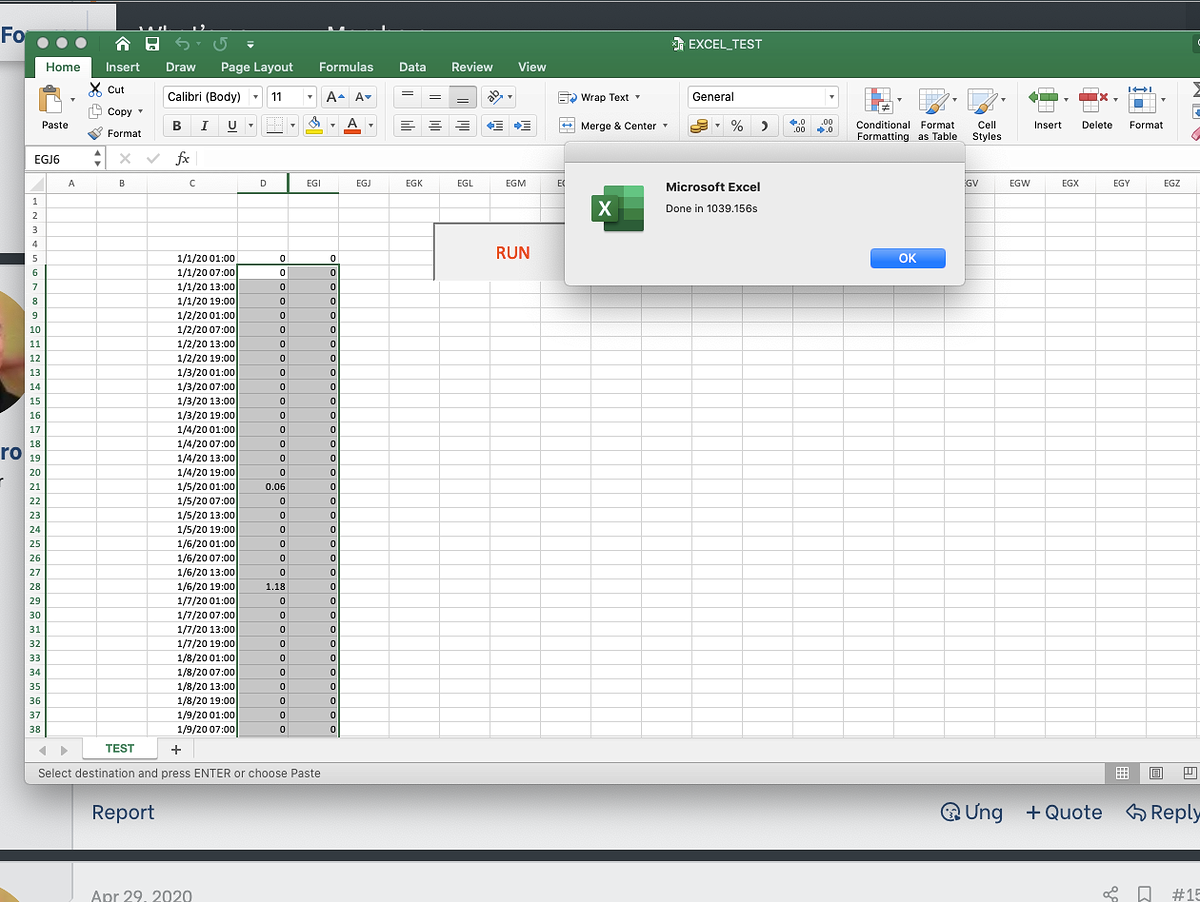The height and width of the screenshot is (902, 1200).
Task: Expand the fill color options arrow
Action: pyautogui.click(x=331, y=126)
